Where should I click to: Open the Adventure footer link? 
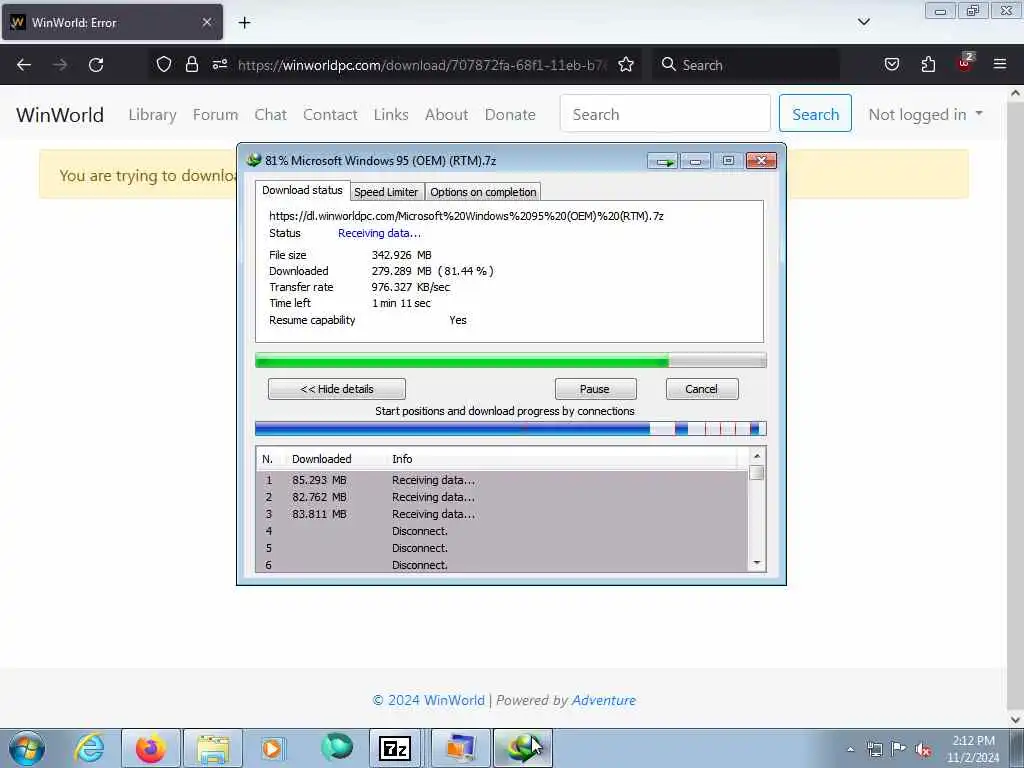[x=603, y=700]
